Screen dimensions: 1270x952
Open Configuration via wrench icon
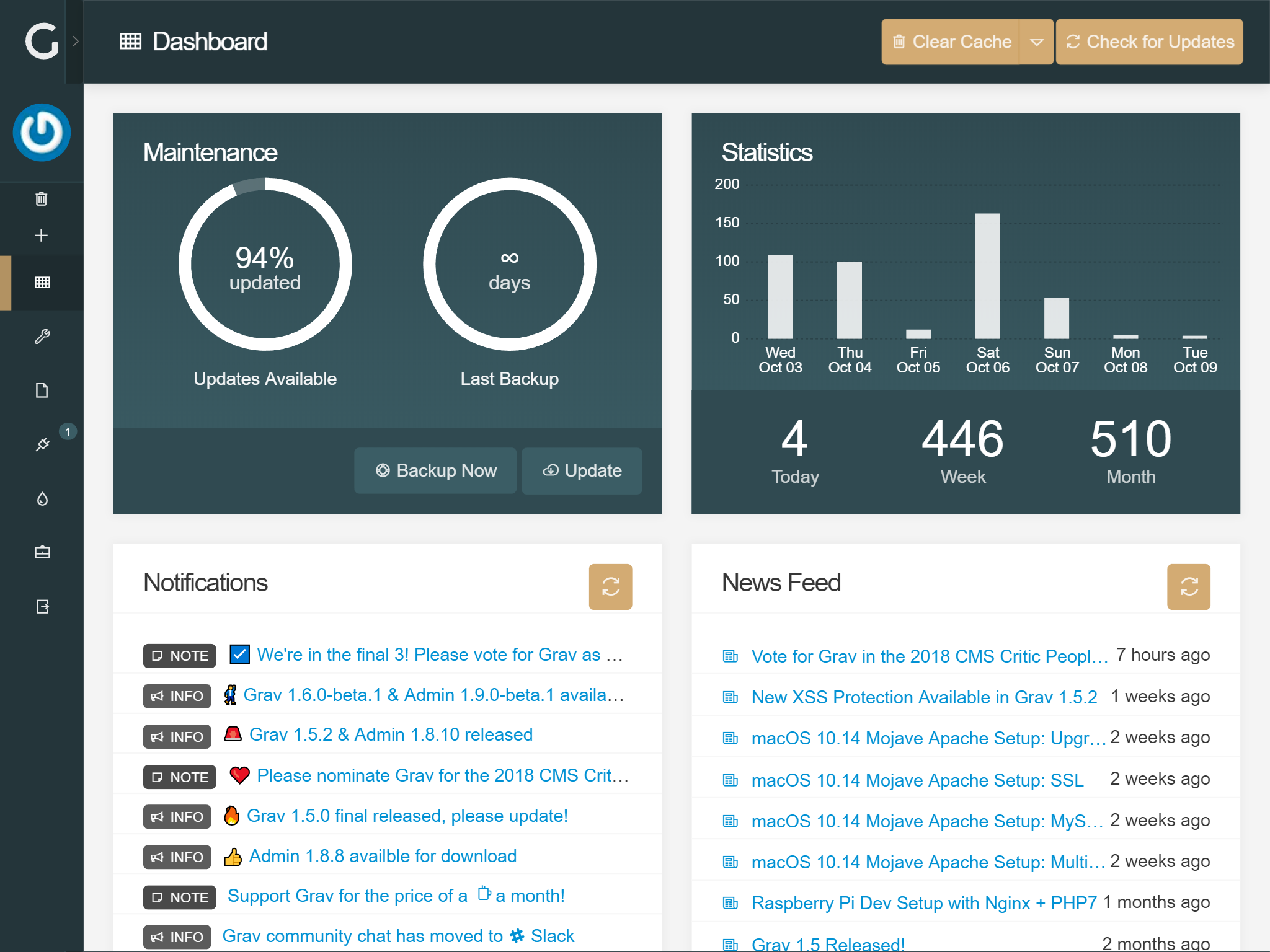point(42,337)
